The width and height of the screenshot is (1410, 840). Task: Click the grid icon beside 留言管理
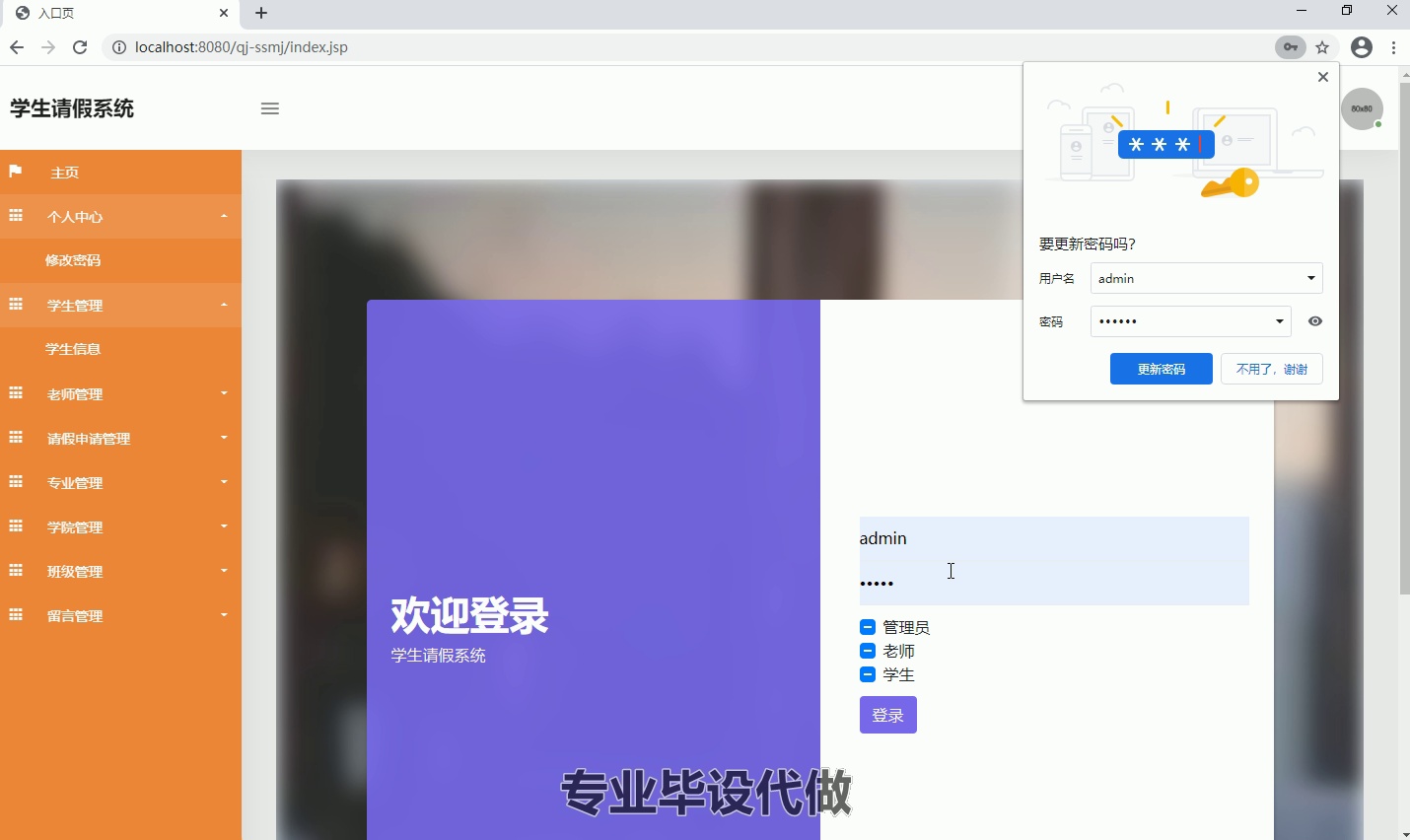[16, 615]
